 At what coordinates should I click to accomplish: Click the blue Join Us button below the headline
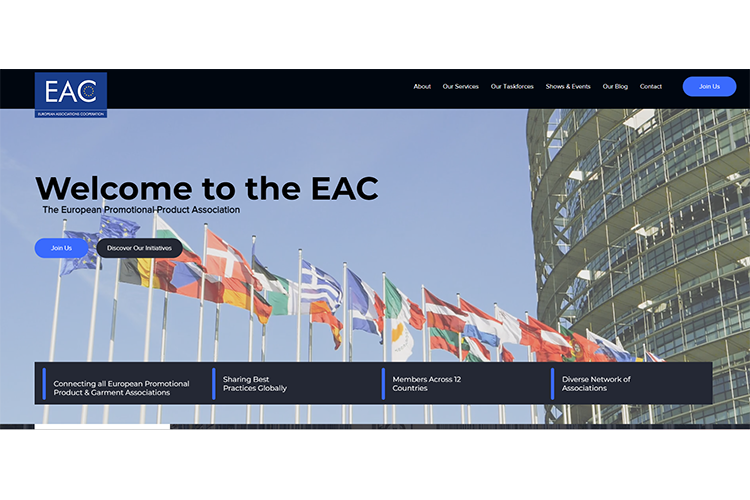coord(61,248)
